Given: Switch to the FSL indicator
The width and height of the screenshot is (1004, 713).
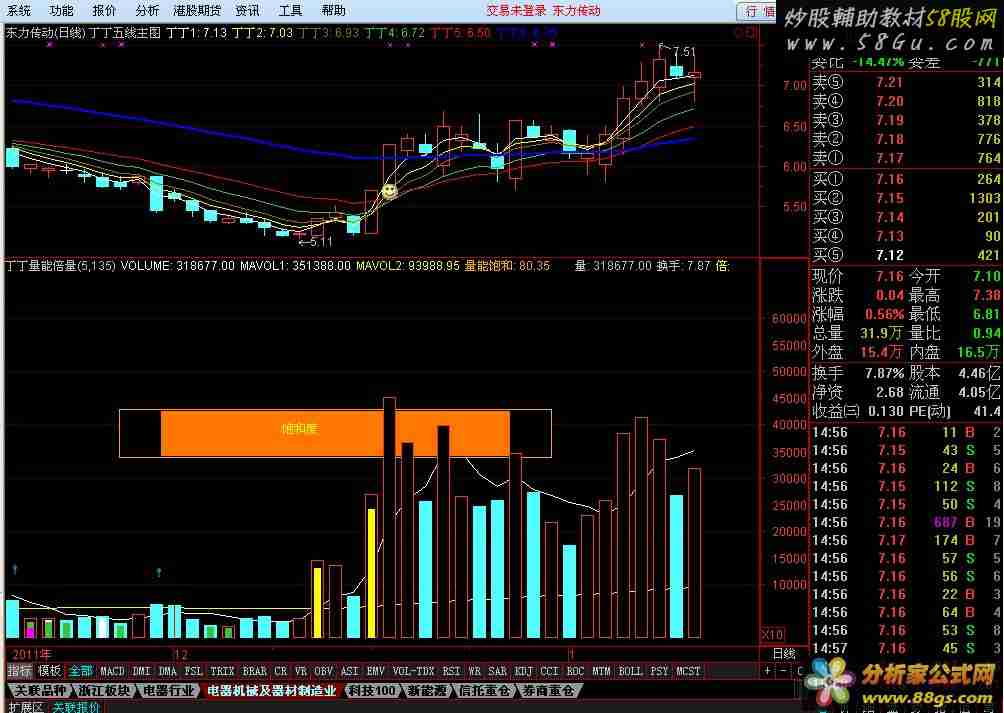Looking at the screenshot, I should coord(193,671).
